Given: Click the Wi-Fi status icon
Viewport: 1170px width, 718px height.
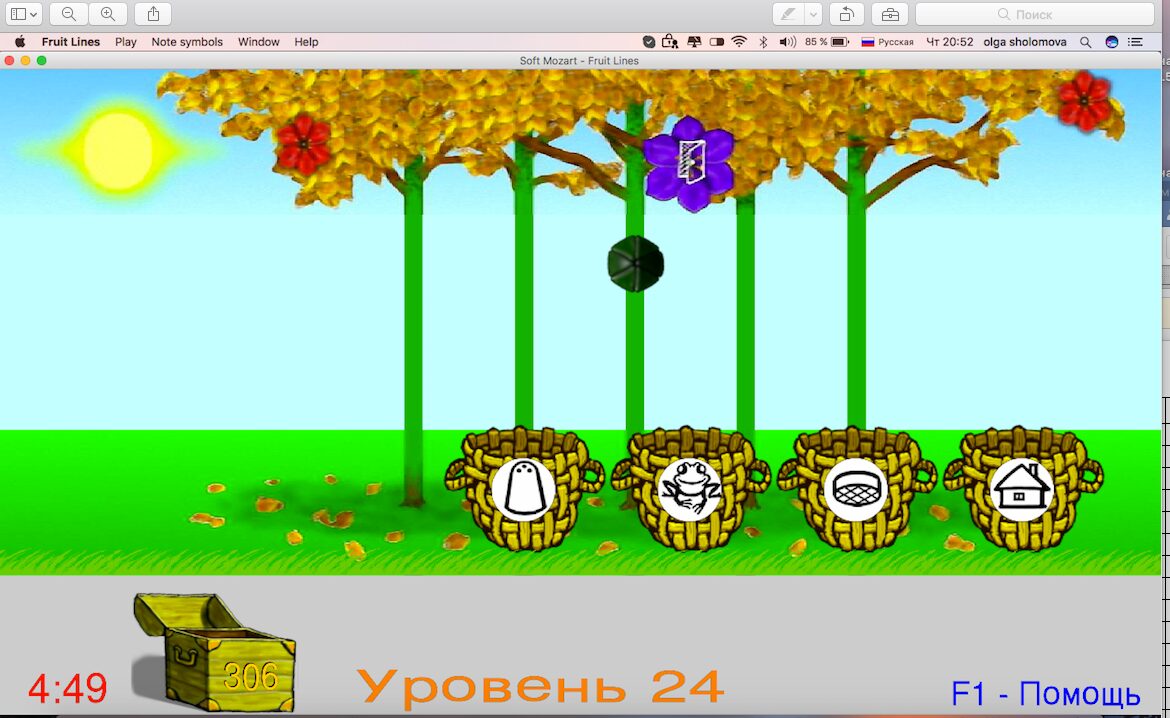Looking at the screenshot, I should tap(739, 42).
